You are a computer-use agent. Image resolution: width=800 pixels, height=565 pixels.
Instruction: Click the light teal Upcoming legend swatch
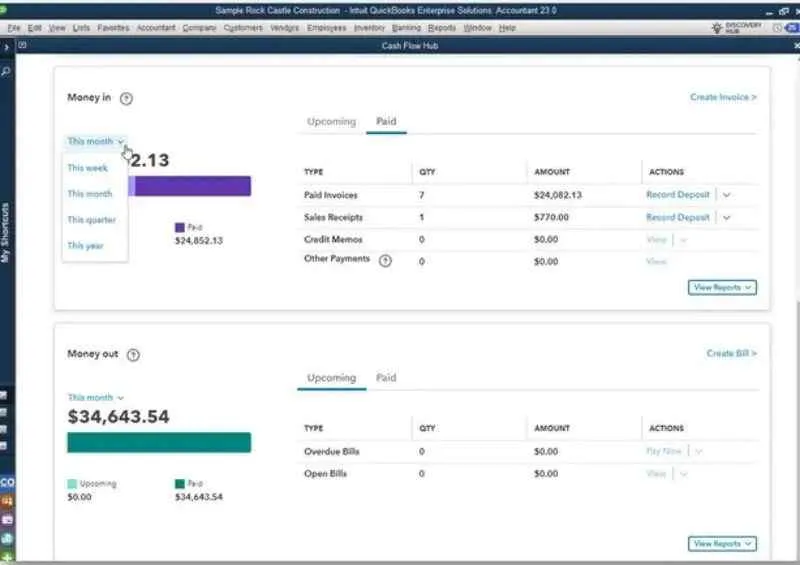(72, 484)
